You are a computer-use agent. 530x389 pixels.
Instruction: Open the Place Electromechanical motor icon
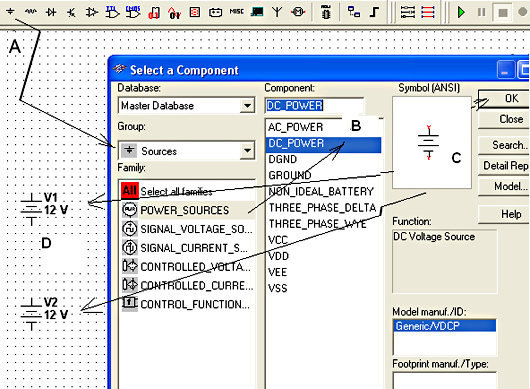(x=298, y=12)
